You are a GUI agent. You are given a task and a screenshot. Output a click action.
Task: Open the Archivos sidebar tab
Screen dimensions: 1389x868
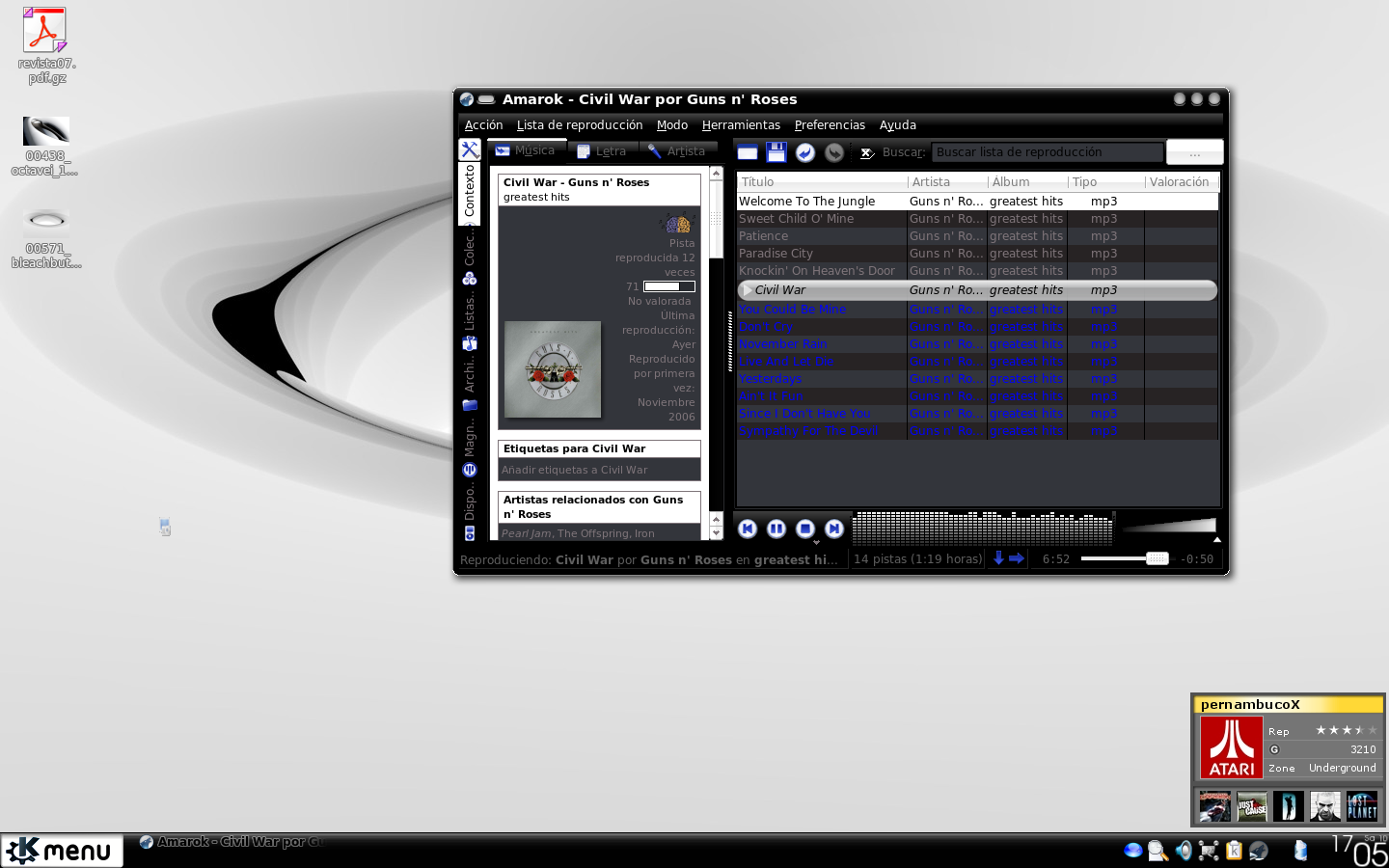coord(470,384)
